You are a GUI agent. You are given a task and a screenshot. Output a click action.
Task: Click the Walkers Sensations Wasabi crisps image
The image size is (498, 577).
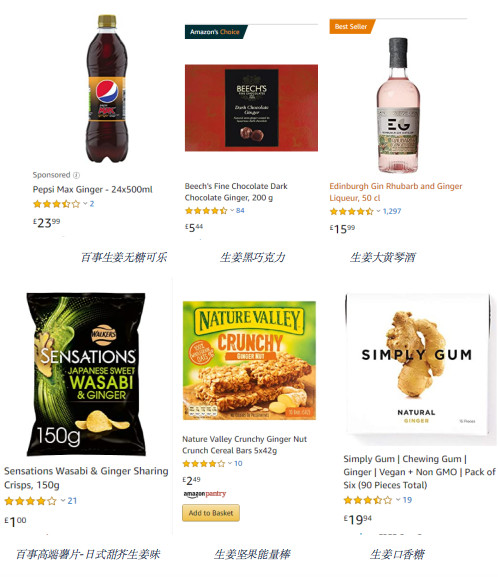tap(86, 374)
